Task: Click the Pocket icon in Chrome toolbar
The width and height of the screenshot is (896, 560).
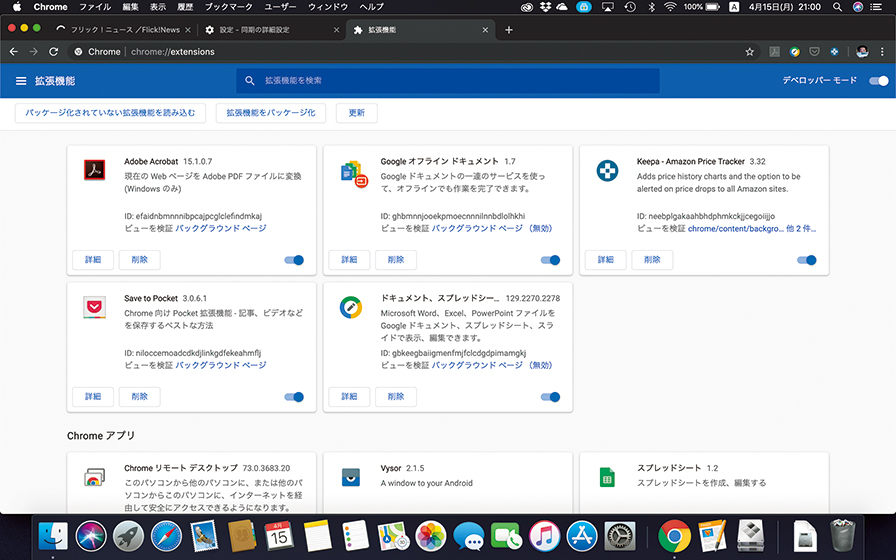Action: [x=815, y=52]
